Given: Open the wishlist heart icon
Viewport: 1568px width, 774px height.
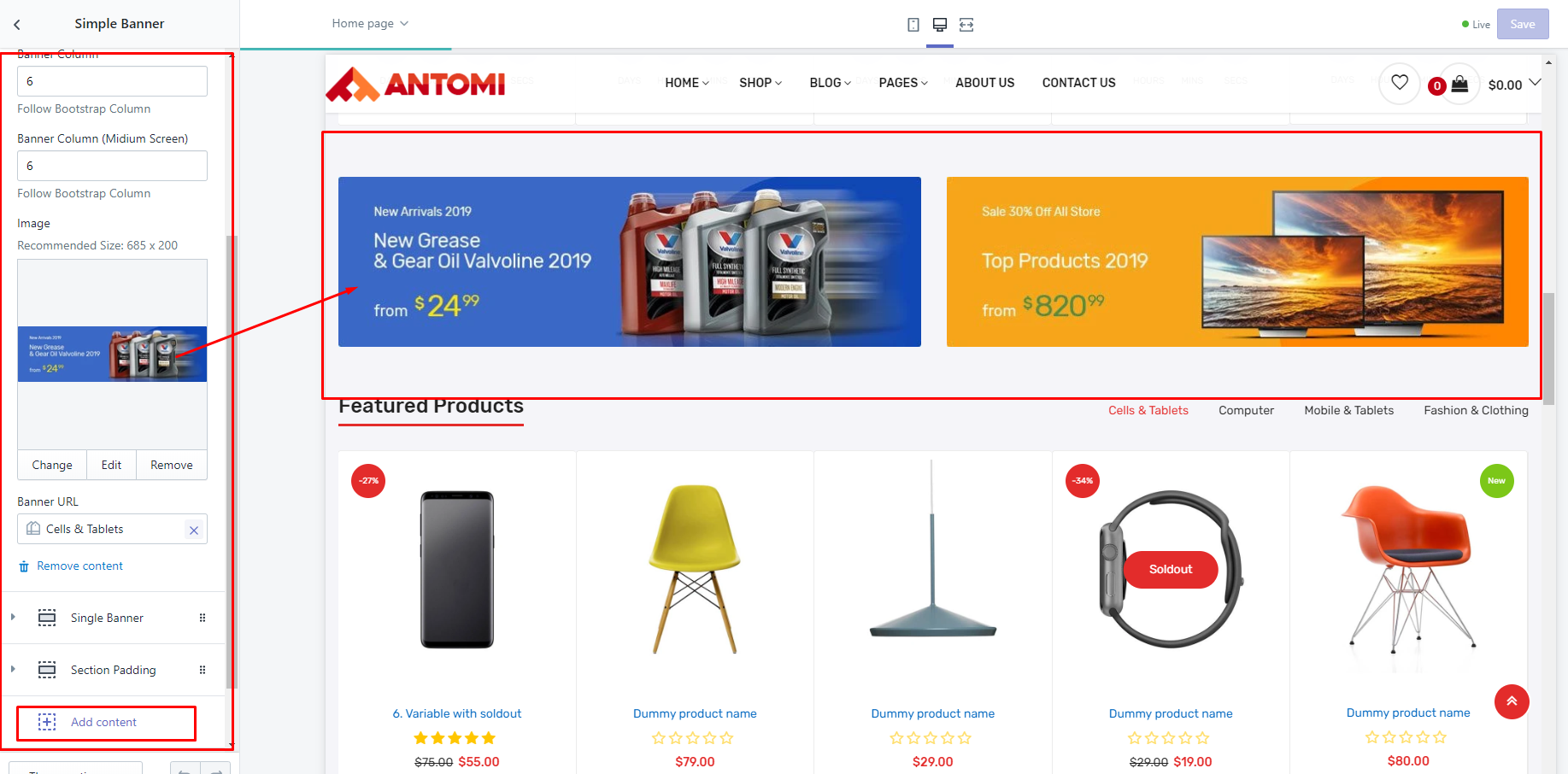Looking at the screenshot, I should (1400, 83).
